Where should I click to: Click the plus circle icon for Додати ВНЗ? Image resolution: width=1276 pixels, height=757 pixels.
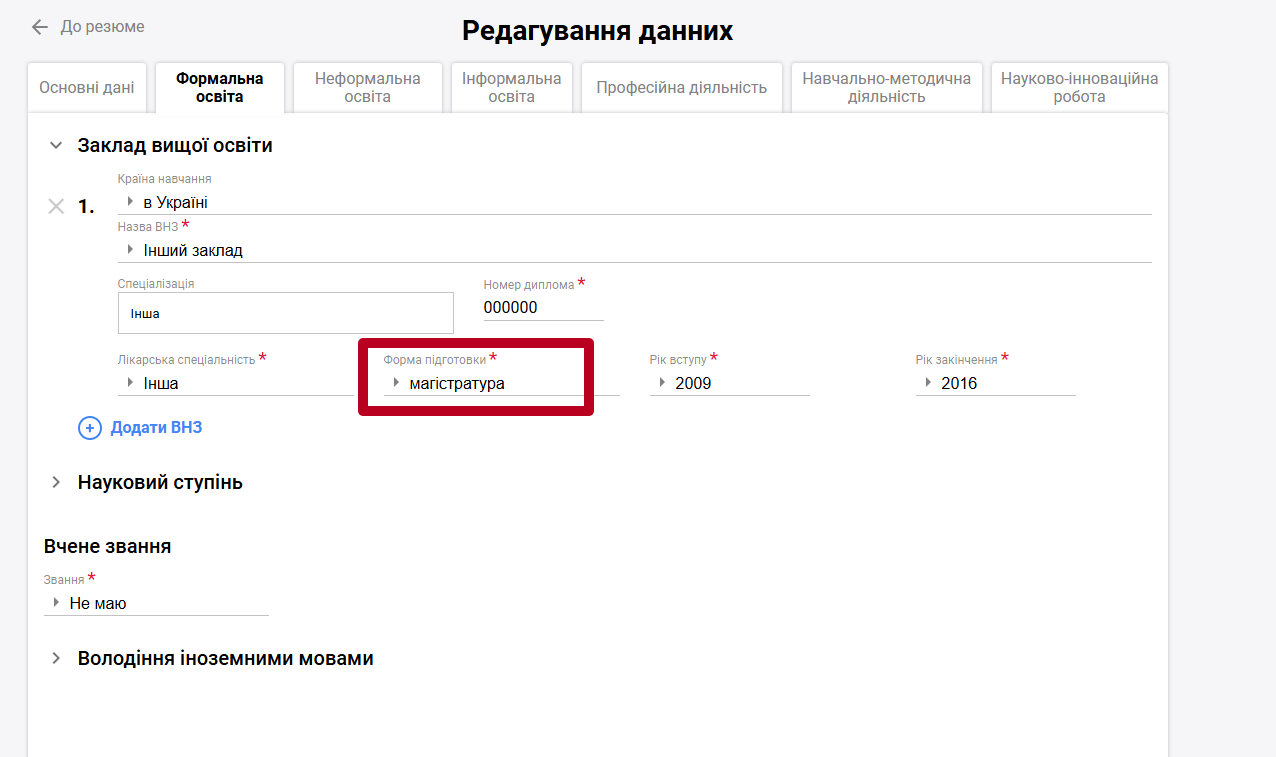pyautogui.click(x=90, y=428)
